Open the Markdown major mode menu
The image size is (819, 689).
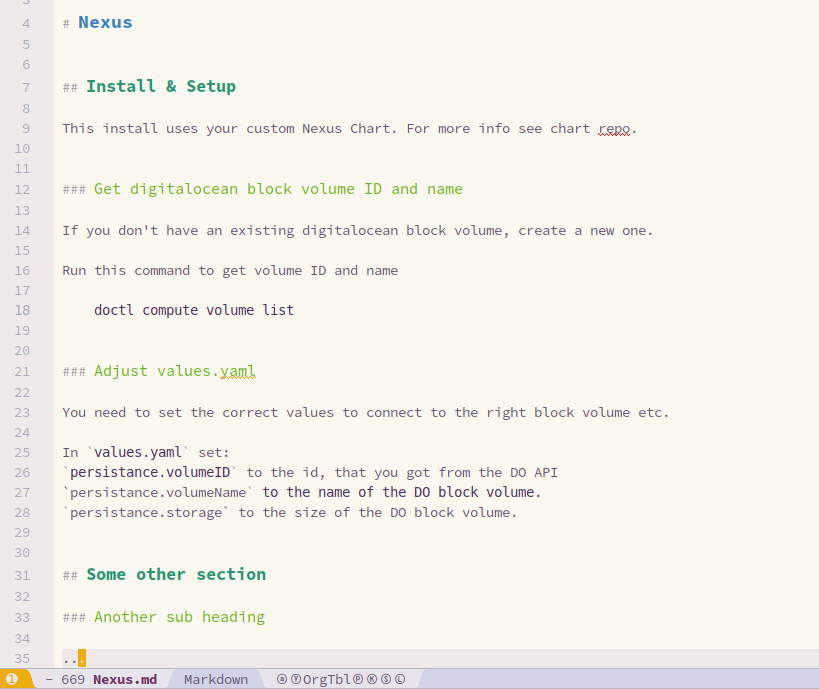click(216, 679)
